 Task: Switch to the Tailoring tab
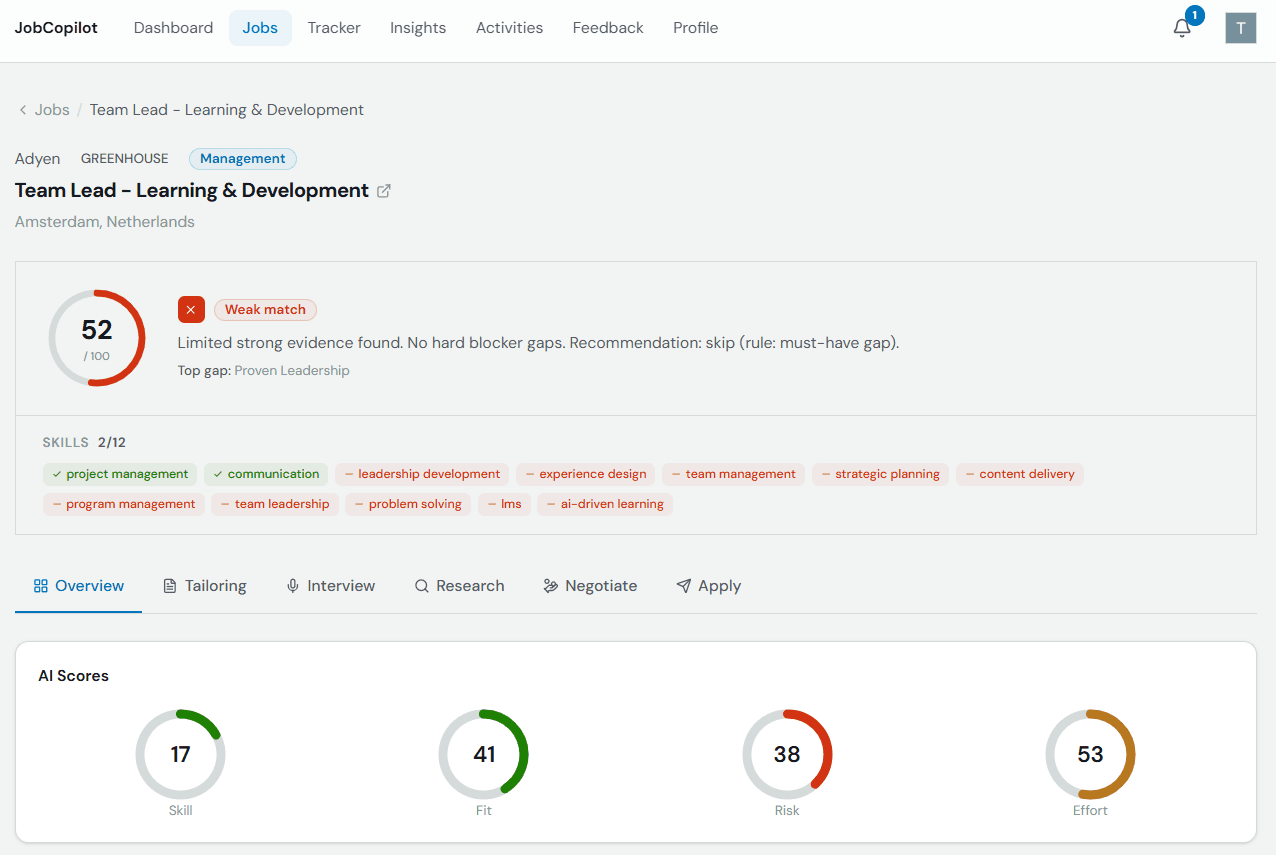point(205,586)
